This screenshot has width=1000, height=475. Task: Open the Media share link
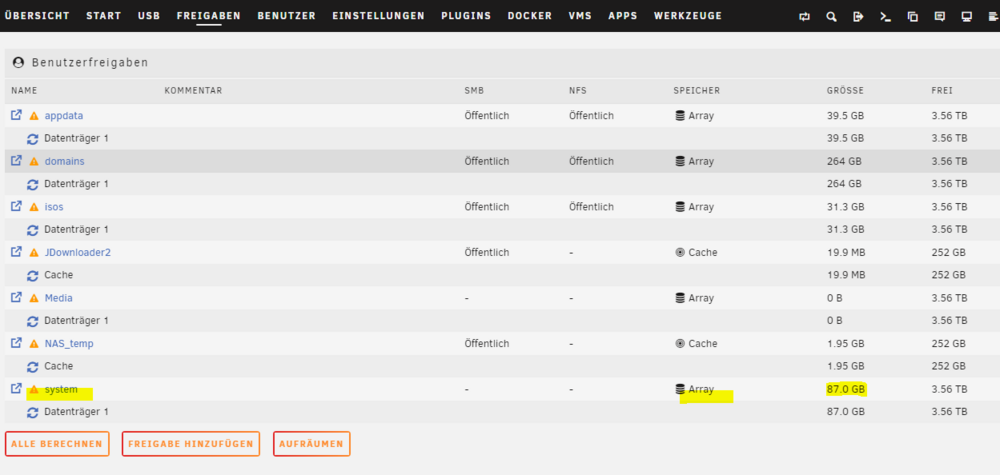pos(59,298)
